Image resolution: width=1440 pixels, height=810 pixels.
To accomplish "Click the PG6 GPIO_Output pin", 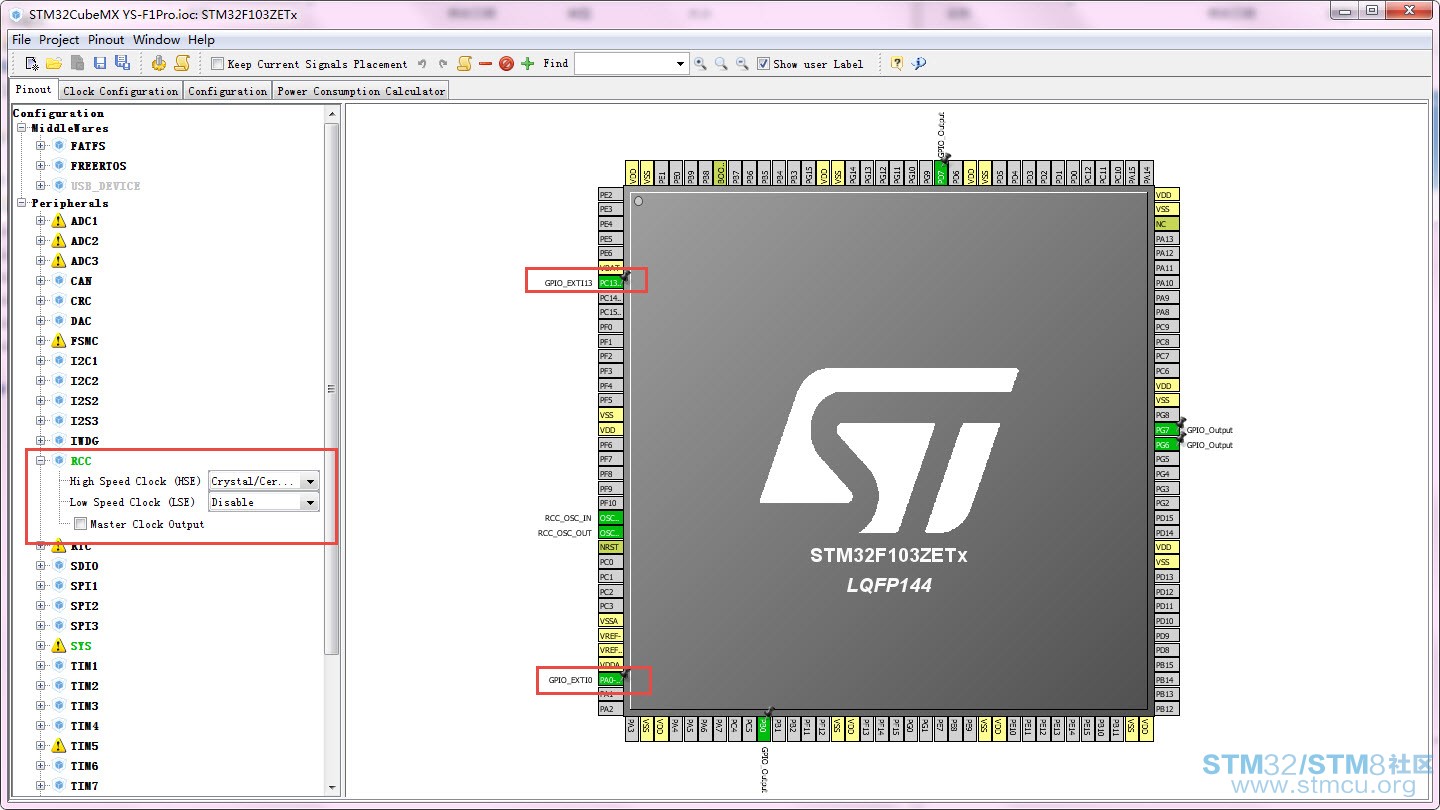I will 1167,445.
